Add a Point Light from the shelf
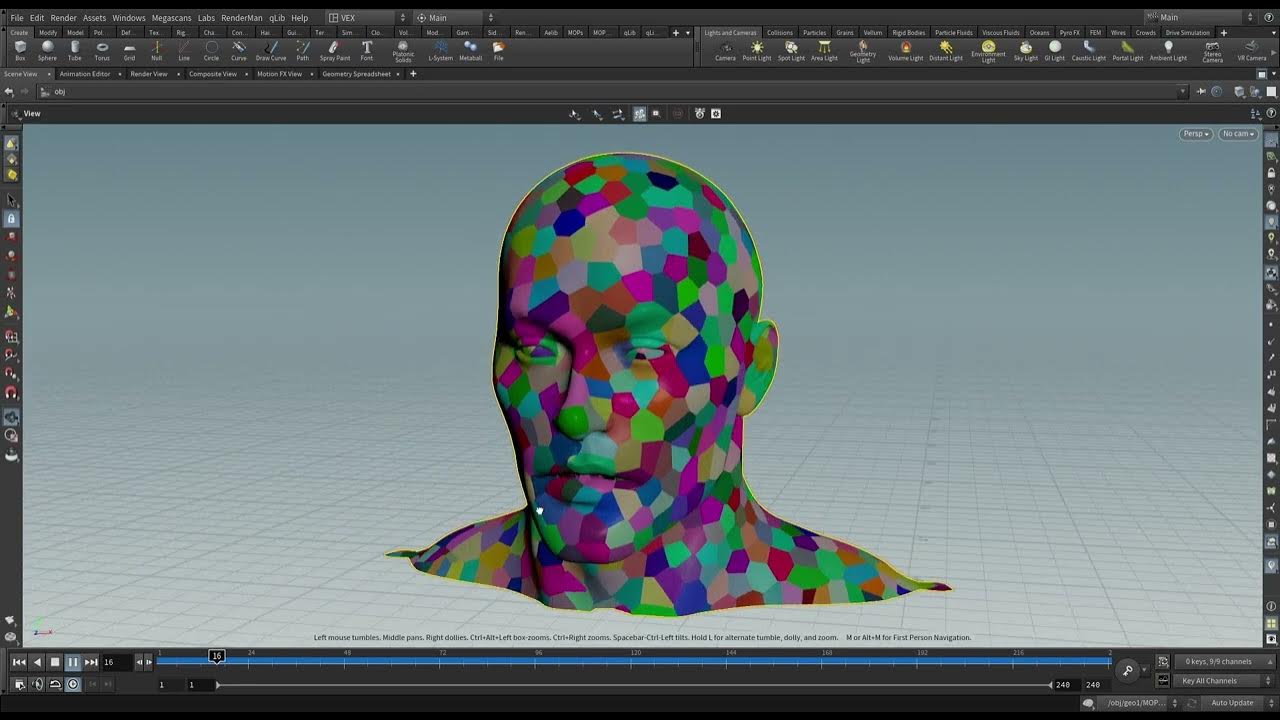The height and width of the screenshot is (720, 1280). click(757, 51)
